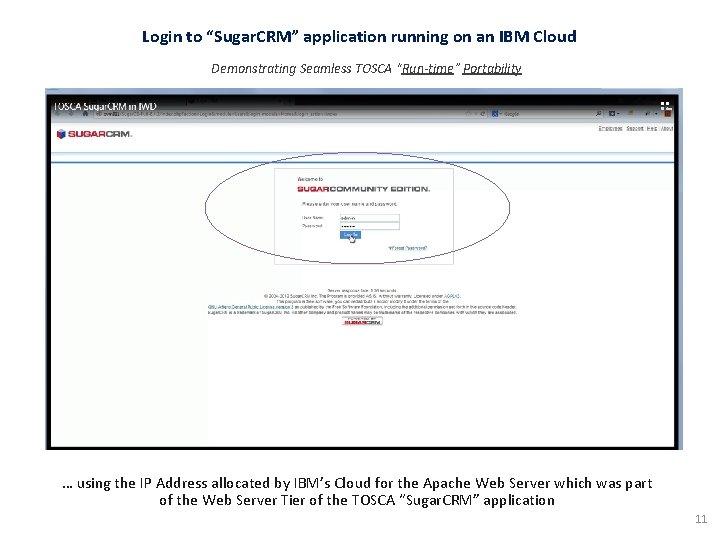Click the SugarCRM logo in the header
The width and height of the screenshot is (720, 540).
tap(94, 134)
